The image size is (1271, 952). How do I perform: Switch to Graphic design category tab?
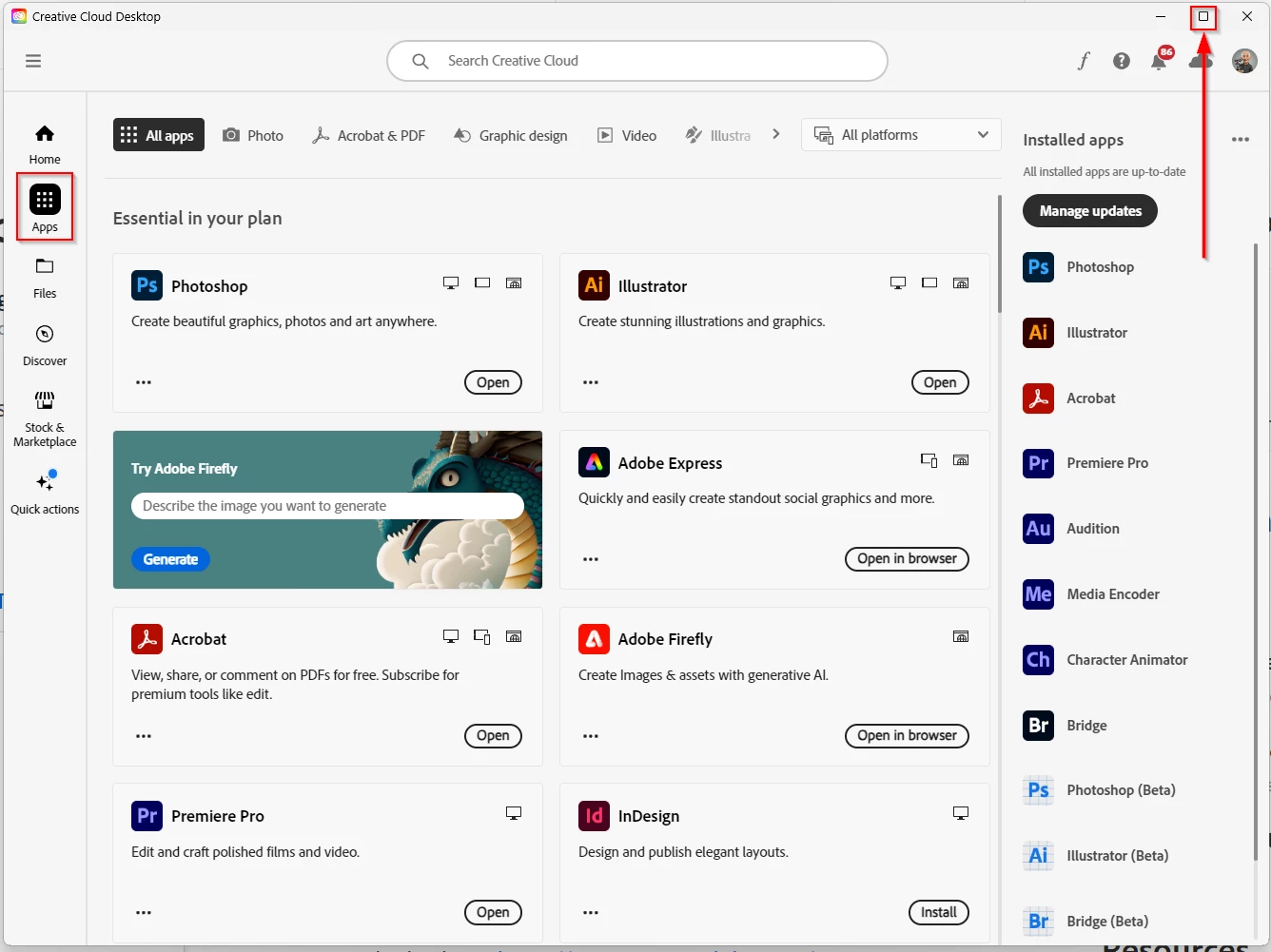click(x=511, y=136)
